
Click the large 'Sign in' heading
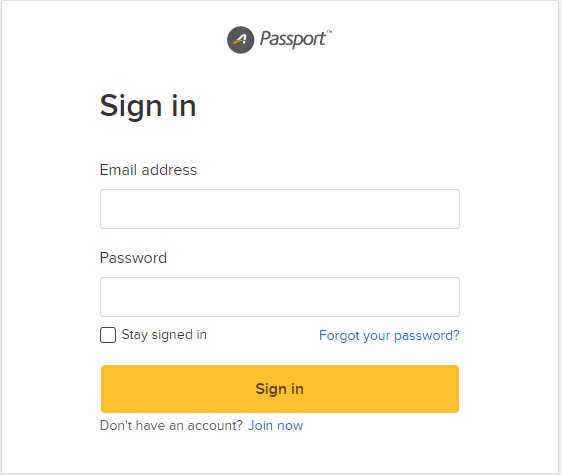pos(148,106)
